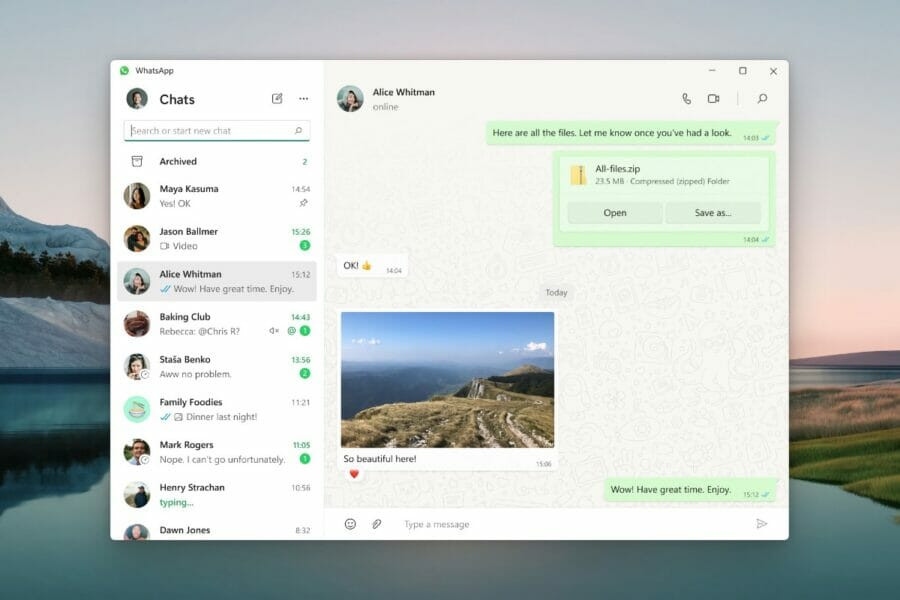
Task: Select the Alice Whitman chat in list
Action: point(217,281)
